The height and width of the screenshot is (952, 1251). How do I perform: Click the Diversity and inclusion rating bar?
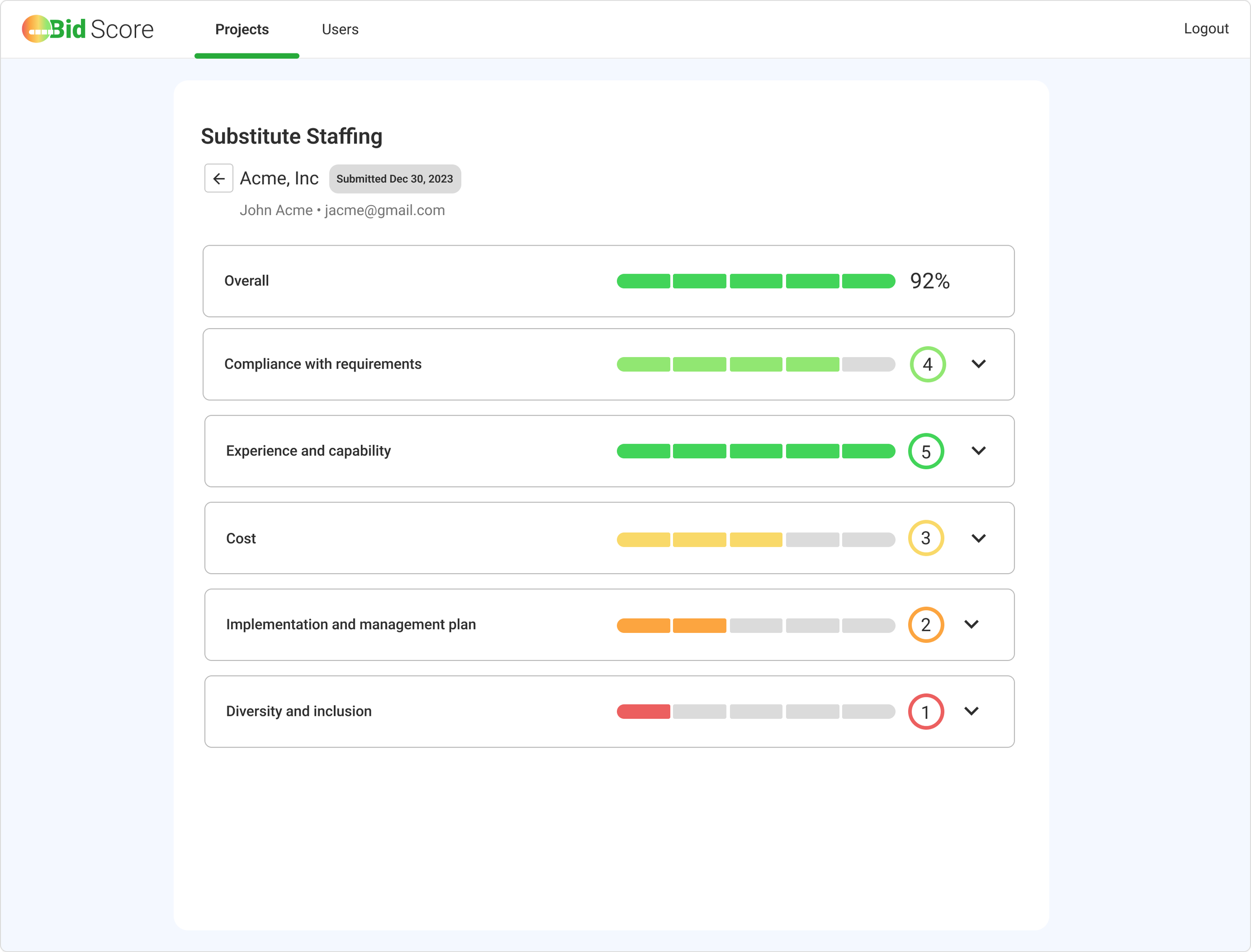click(756, 712)
